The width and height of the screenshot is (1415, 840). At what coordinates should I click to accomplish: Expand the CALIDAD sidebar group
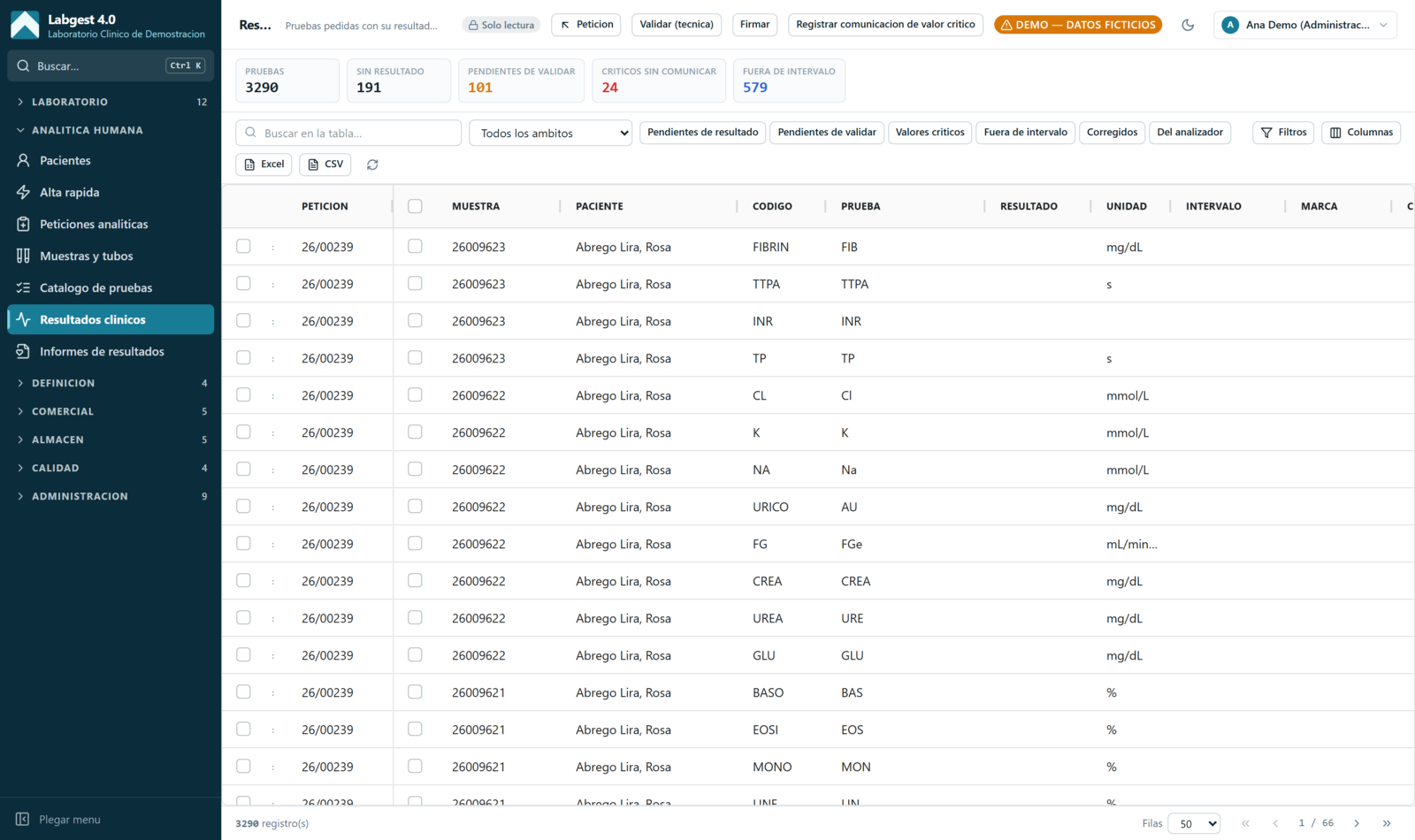click(111, 468)
